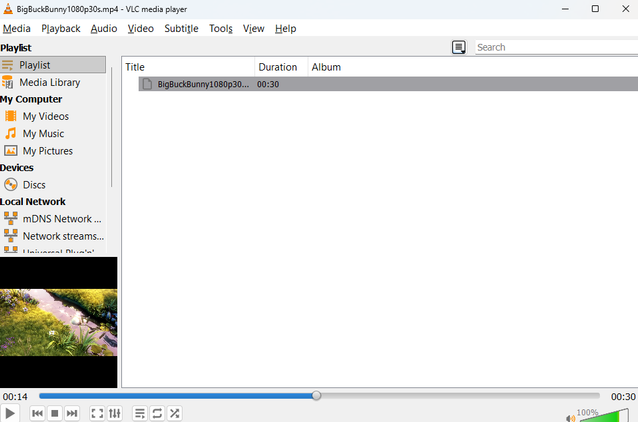Click the My Music note icon
This screenshot has height=422, width=638.
tap(11, 133)
